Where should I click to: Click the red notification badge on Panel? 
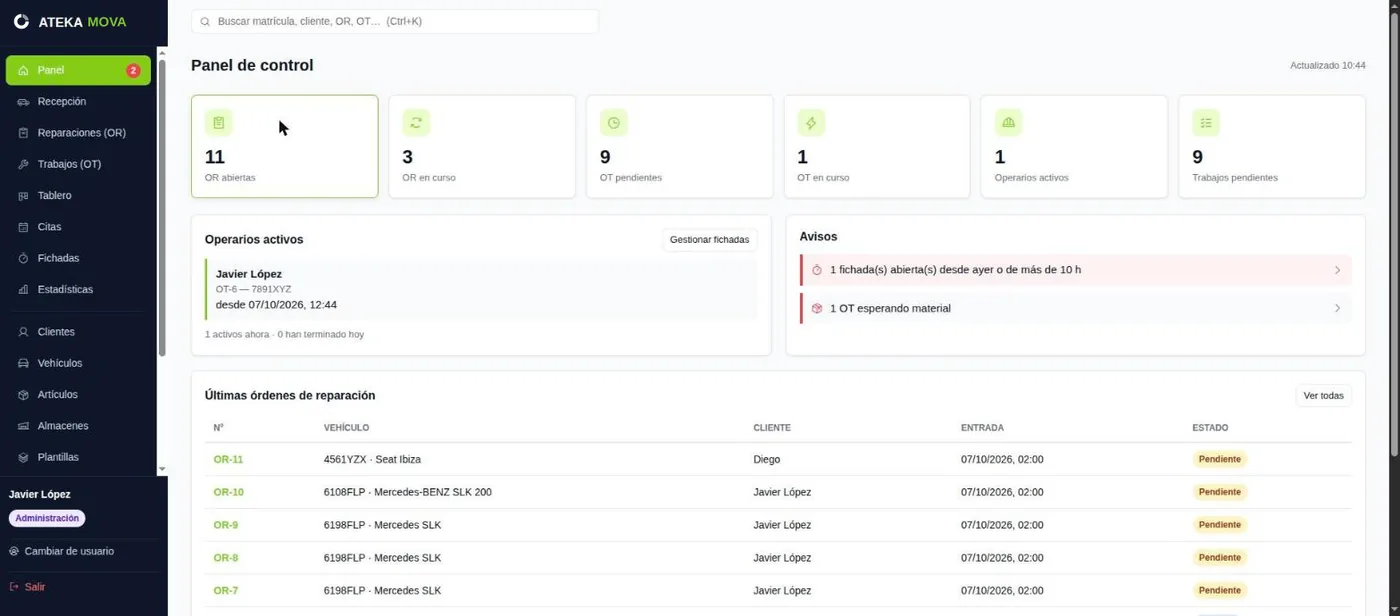pyautogui.click(x=133, y=71)
